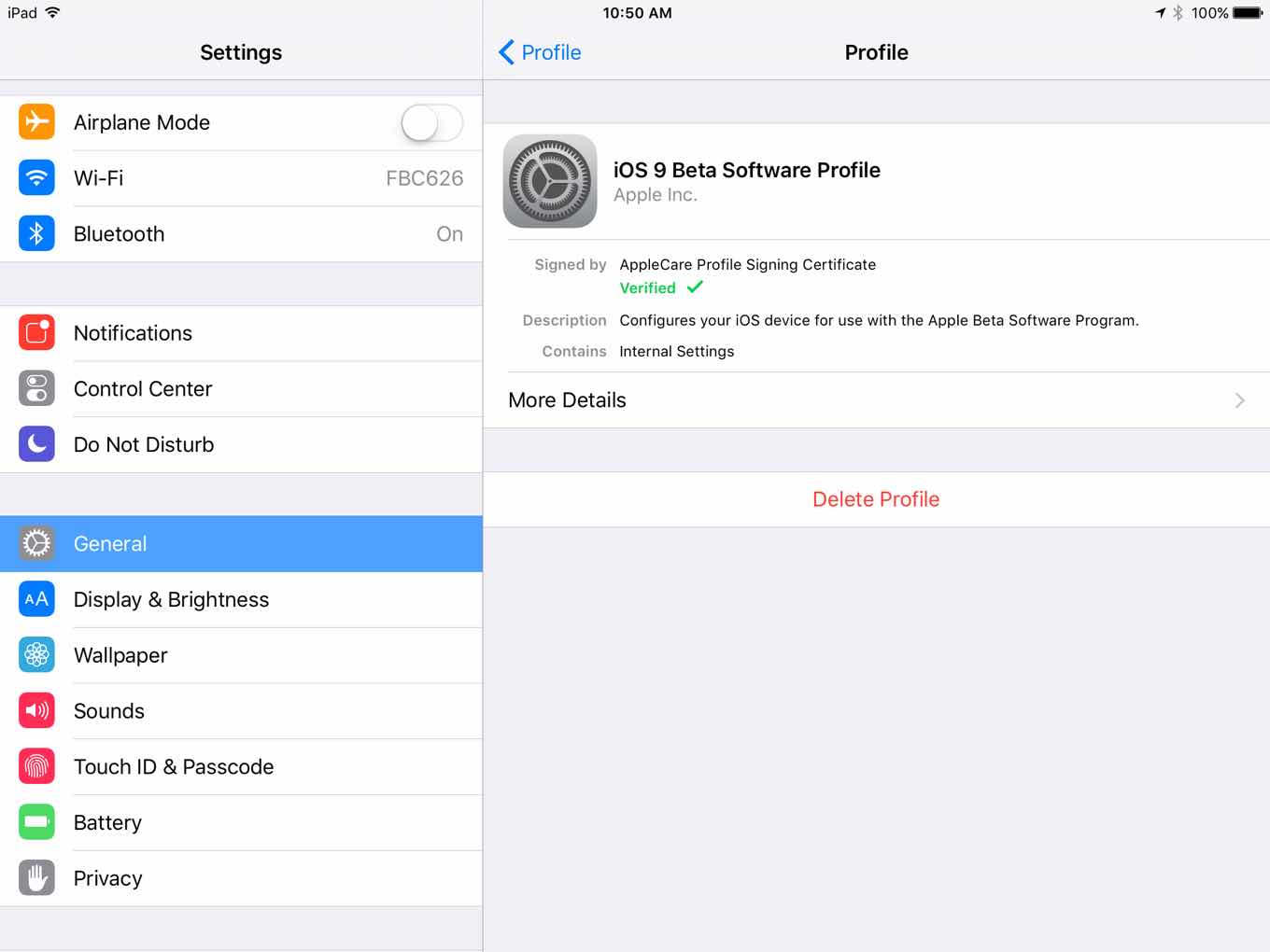Tap the Signed by label

pos(570,264)
